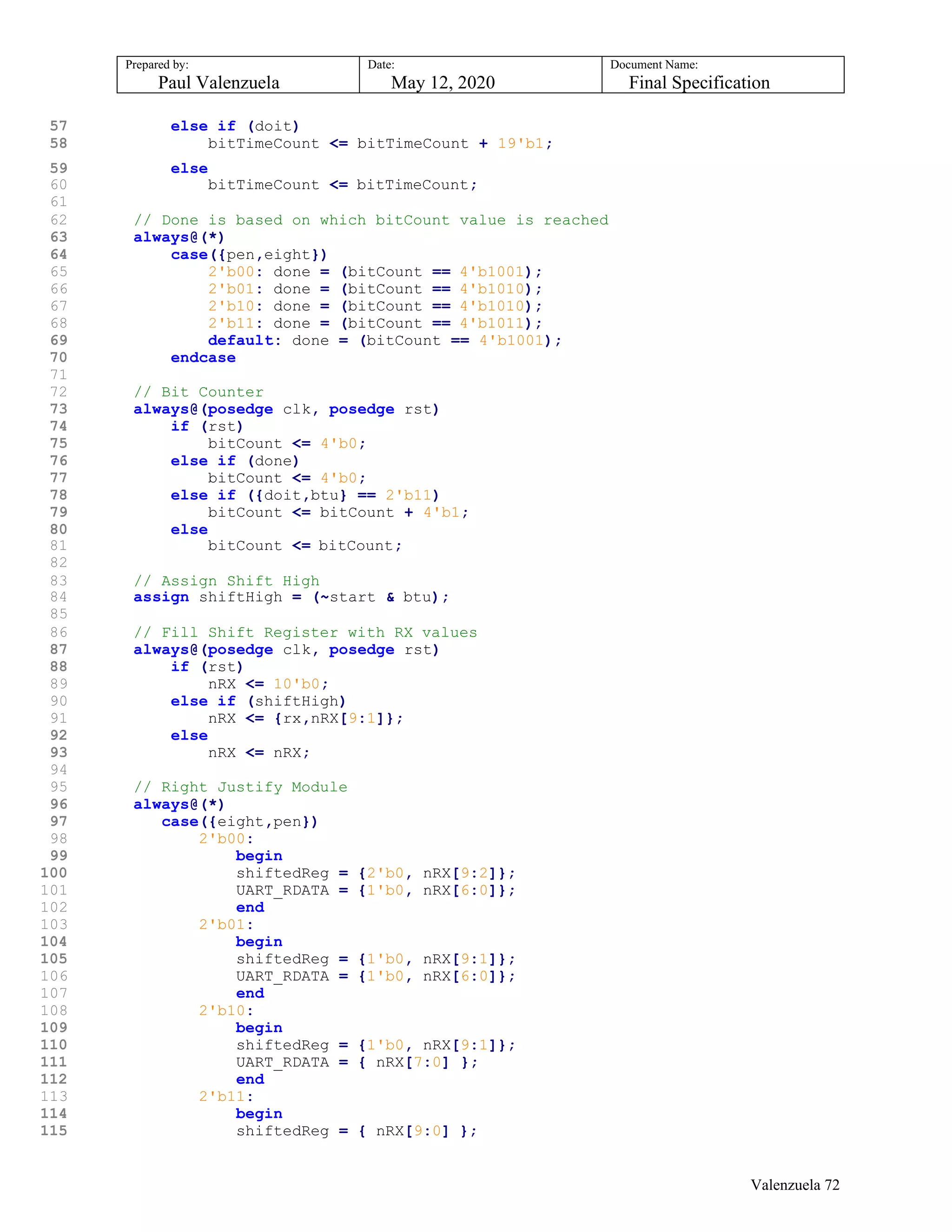Click "case({eight,pen})" on line 97

240,822
